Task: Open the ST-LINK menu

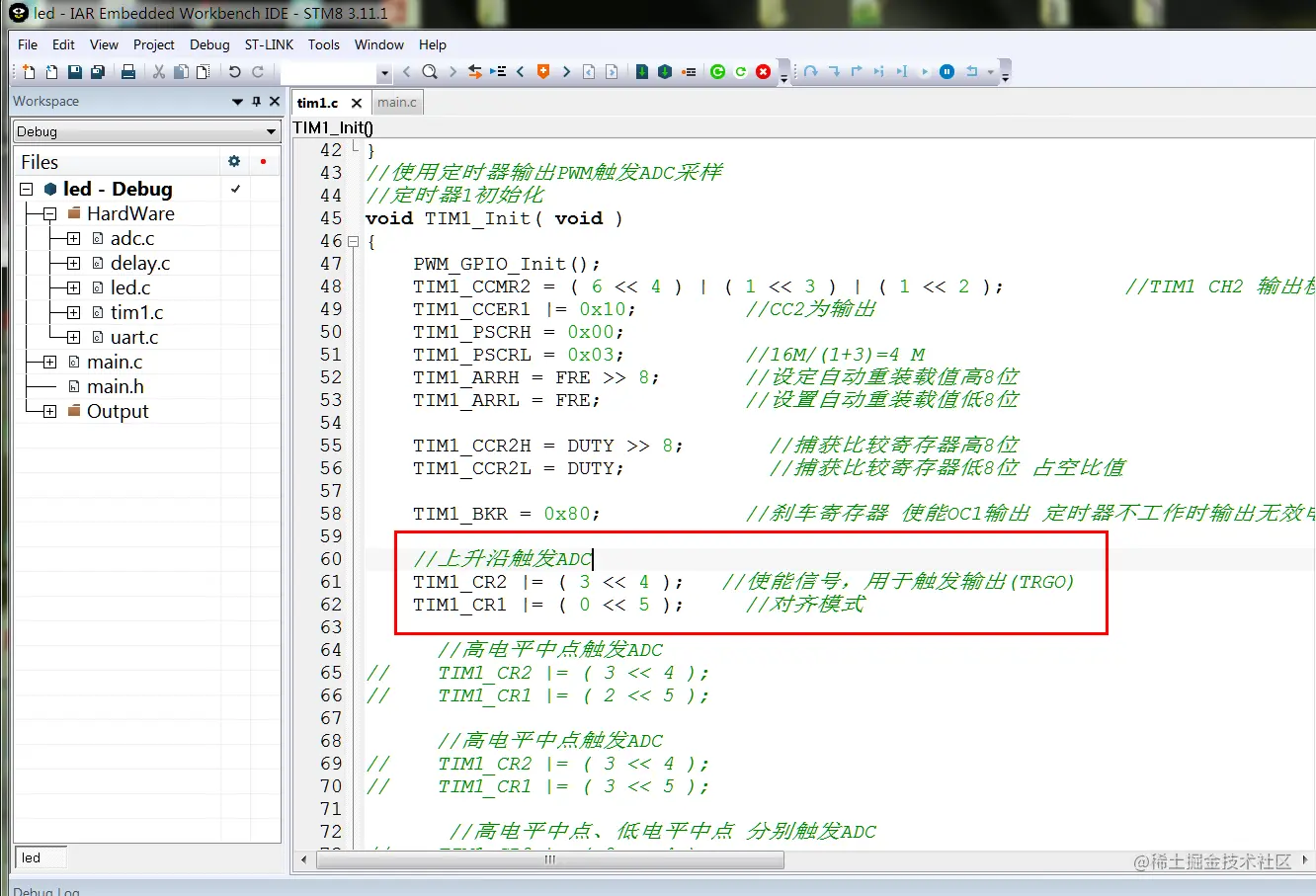Action: coord(269,44)
